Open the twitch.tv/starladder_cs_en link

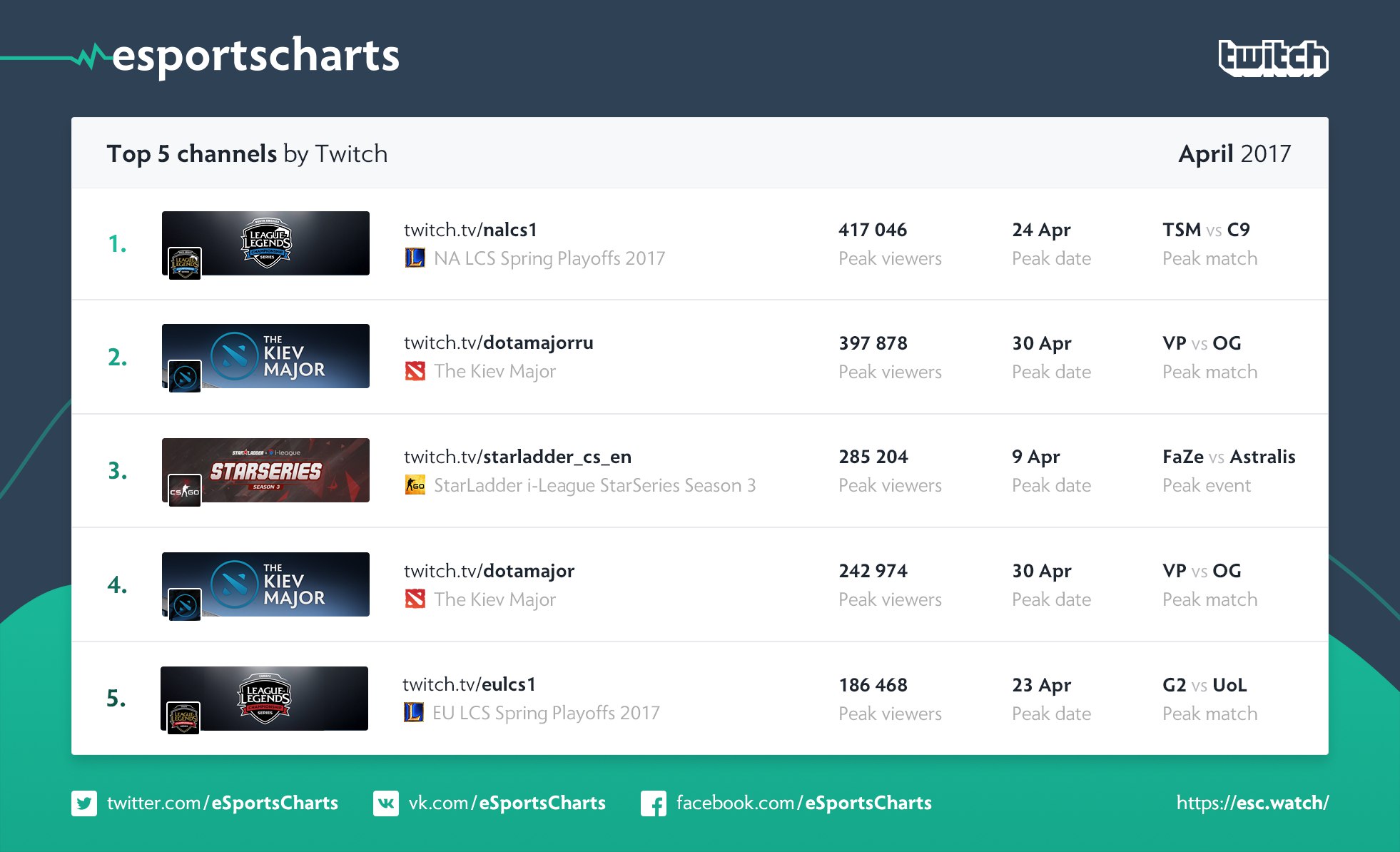[x=517, y=457]
